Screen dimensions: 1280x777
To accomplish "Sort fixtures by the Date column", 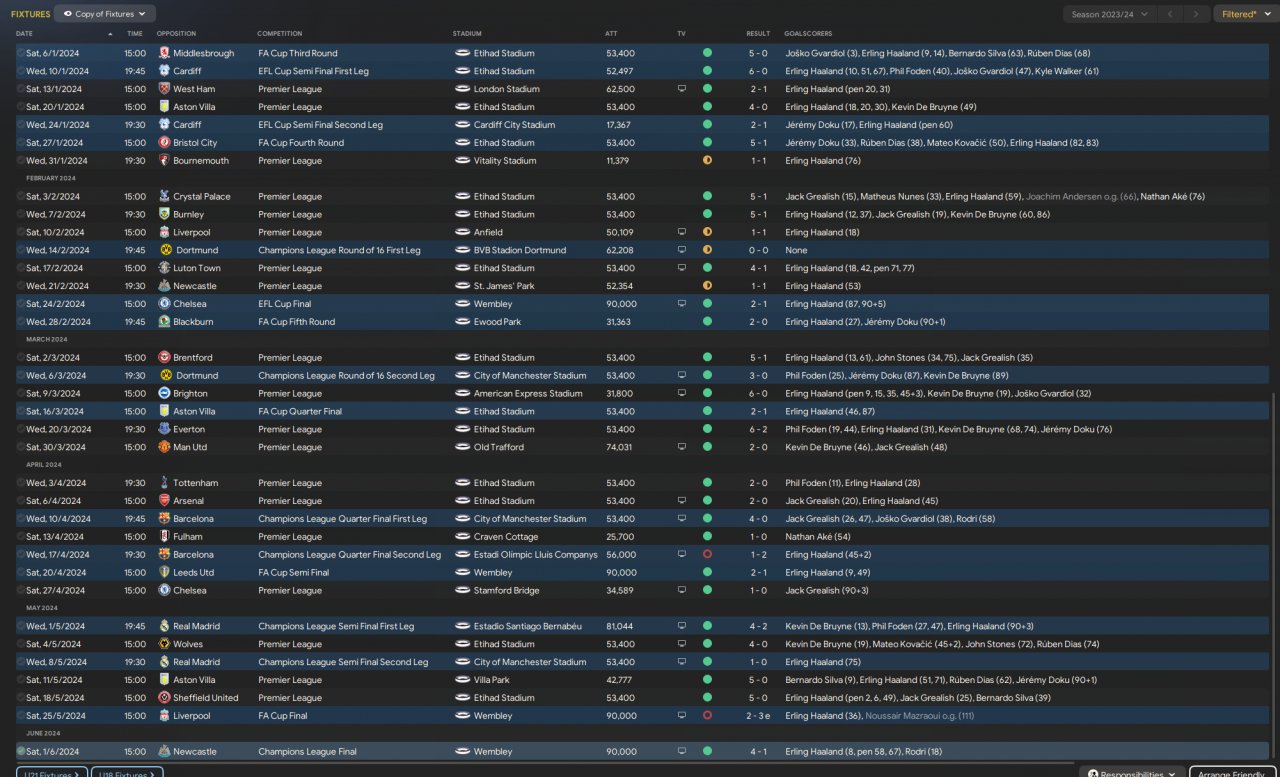I will coord(24,34).
